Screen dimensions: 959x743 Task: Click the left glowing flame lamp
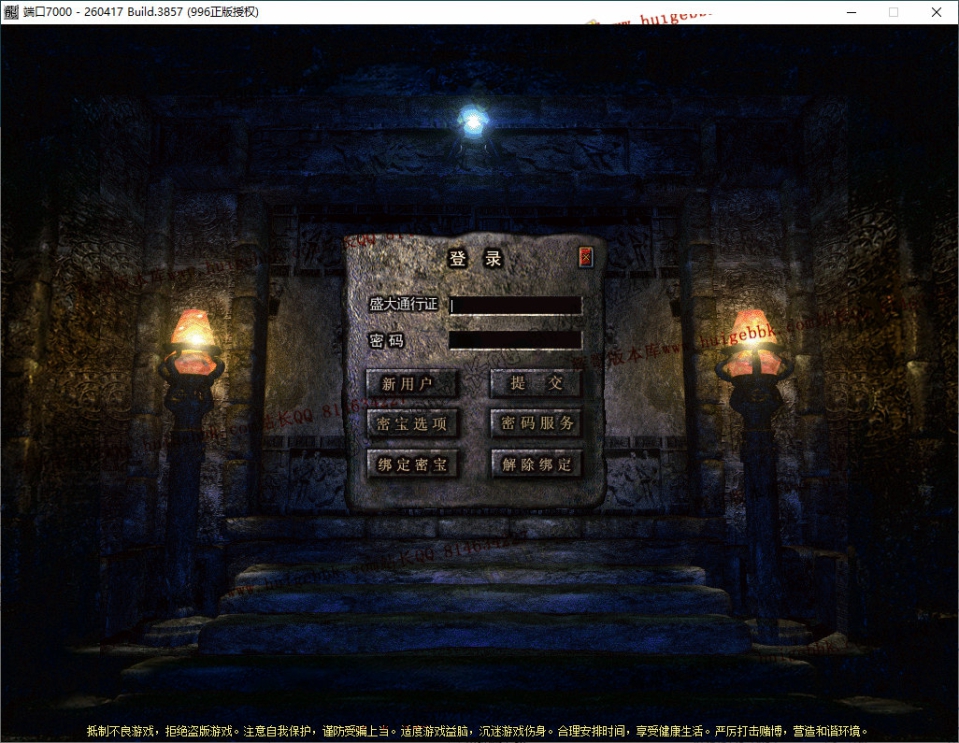(192, 342)
